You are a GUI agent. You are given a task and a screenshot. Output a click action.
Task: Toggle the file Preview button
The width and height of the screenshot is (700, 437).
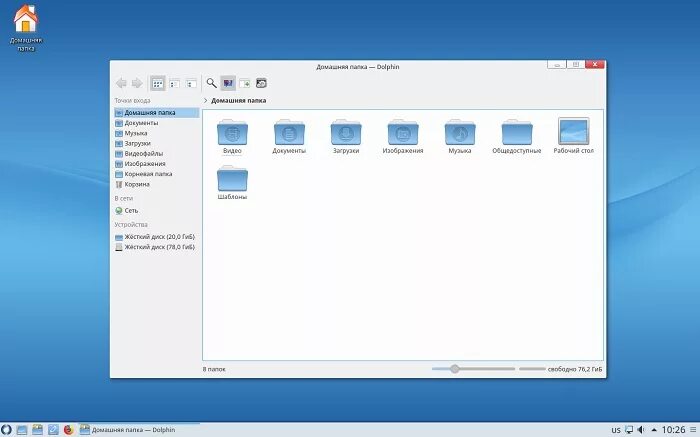[228, 83]
